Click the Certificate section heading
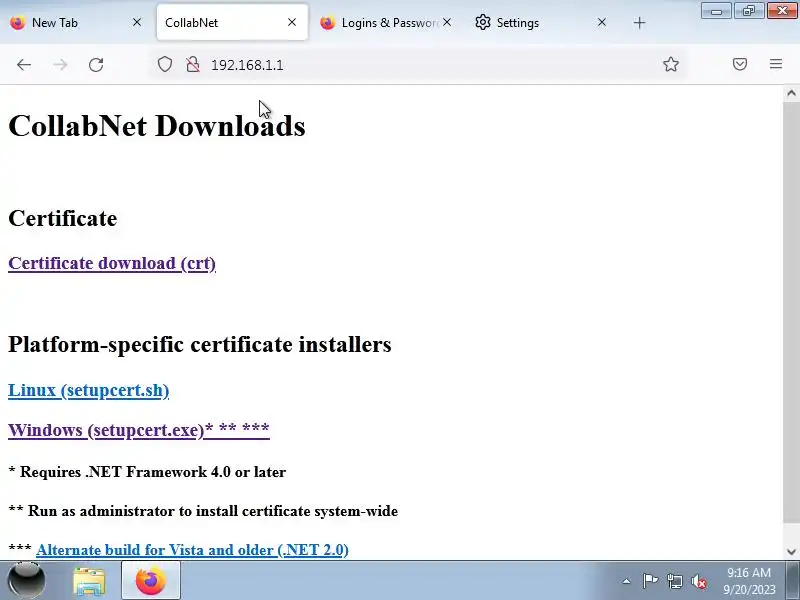The height and width of the screenshot is (600, 800). (x=63, y=218)
